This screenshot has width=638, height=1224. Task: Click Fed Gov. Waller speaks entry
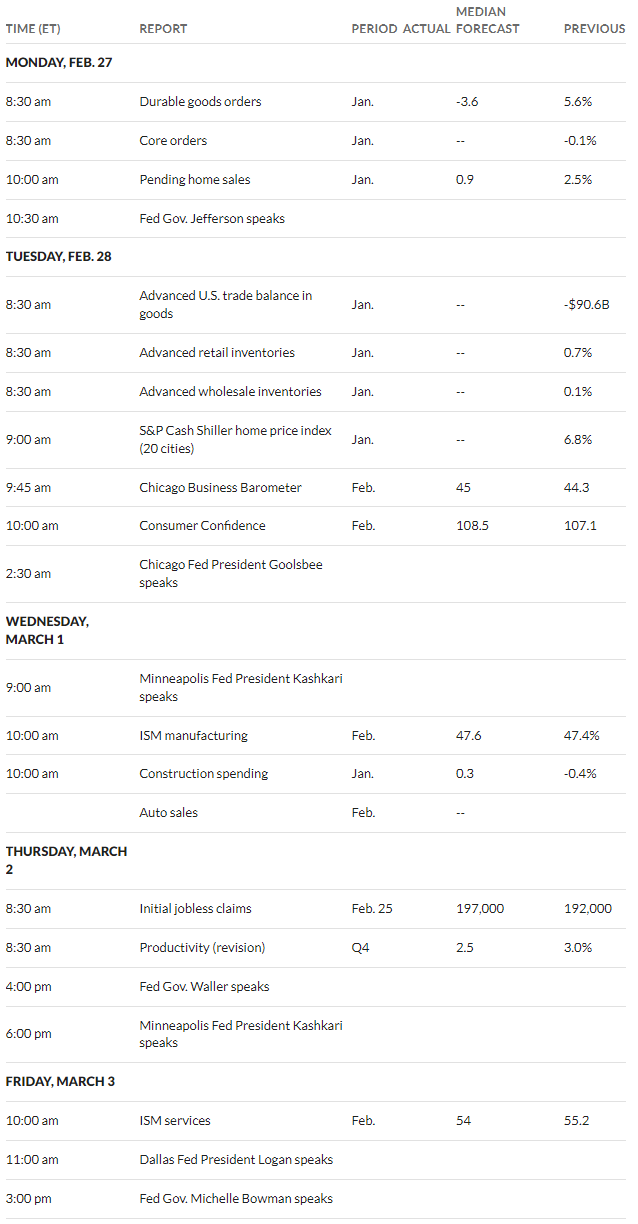click(x=204, y=987)
